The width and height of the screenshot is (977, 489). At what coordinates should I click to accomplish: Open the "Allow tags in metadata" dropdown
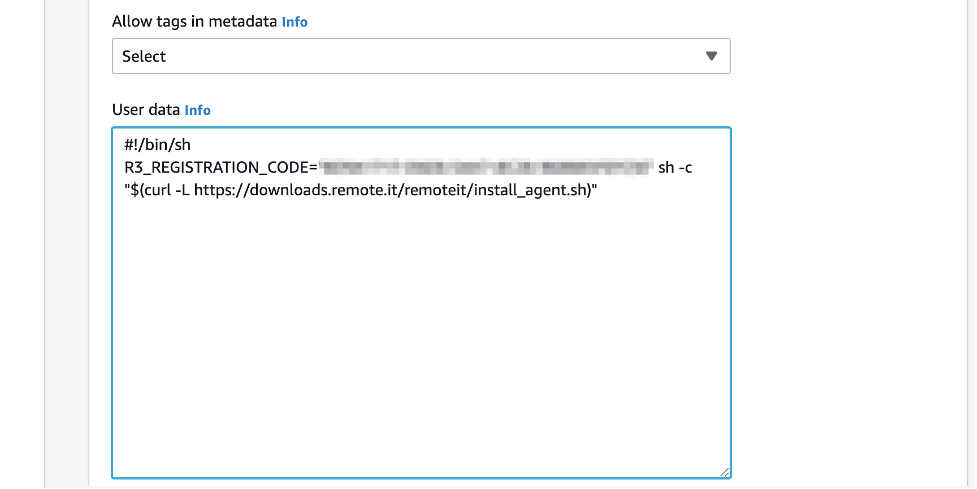coord(420,56)
